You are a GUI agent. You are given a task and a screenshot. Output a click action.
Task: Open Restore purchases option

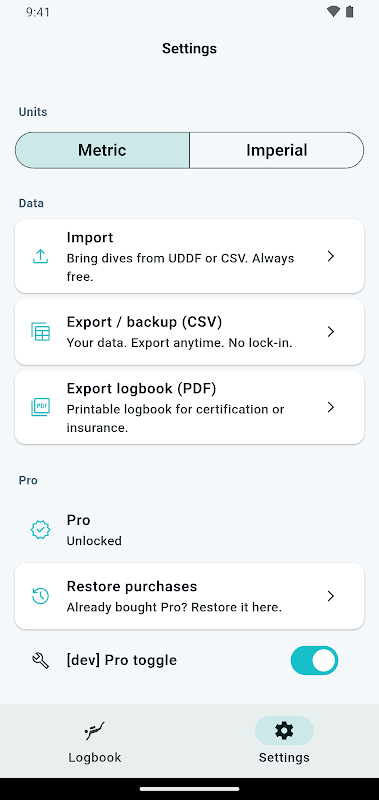pos(189,596)
